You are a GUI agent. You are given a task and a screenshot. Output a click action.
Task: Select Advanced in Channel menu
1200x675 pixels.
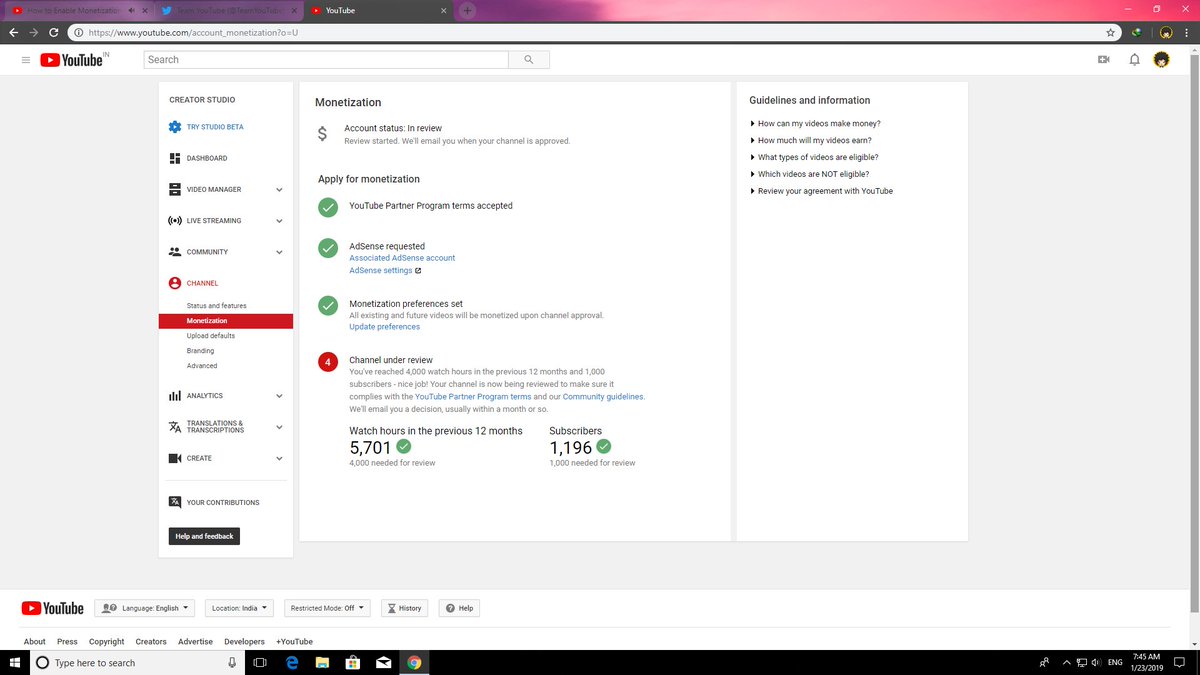(x=202, y=366)
